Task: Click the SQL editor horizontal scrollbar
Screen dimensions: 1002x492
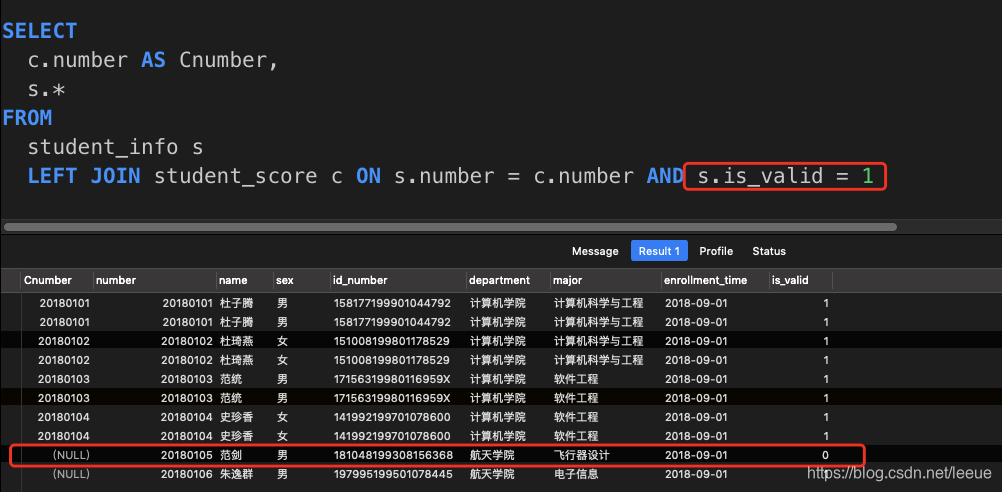Action: 451,227
